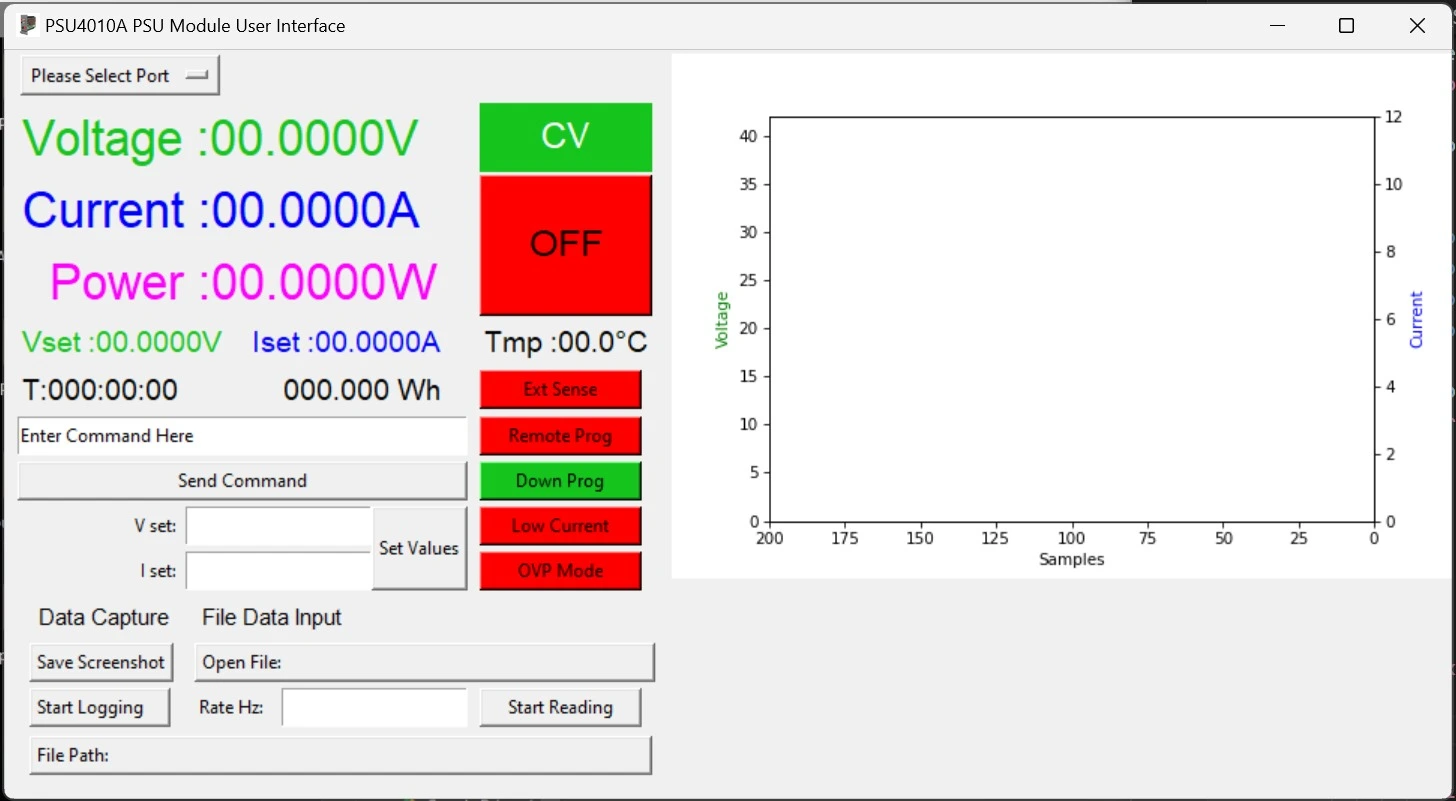
Task: Click the Rate Hz input field
Action: [x=374, y=707]
